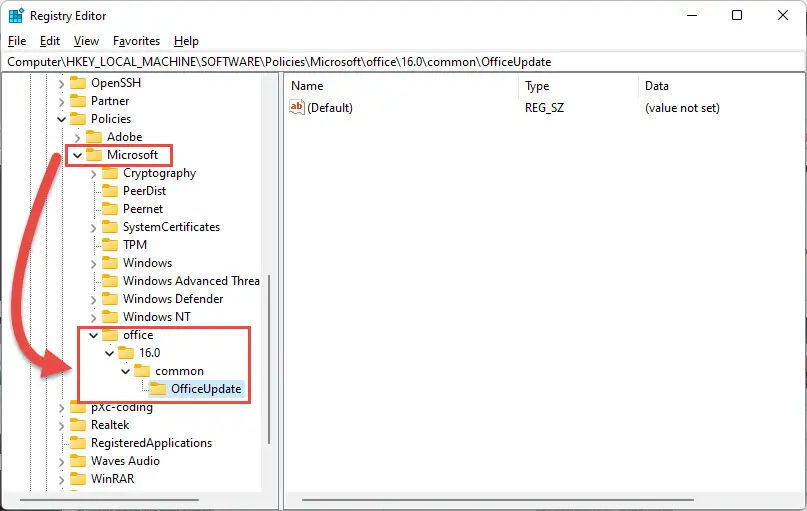Select the (Default) string value icon
Screen dimensions: 807x511
click(297, 107)
